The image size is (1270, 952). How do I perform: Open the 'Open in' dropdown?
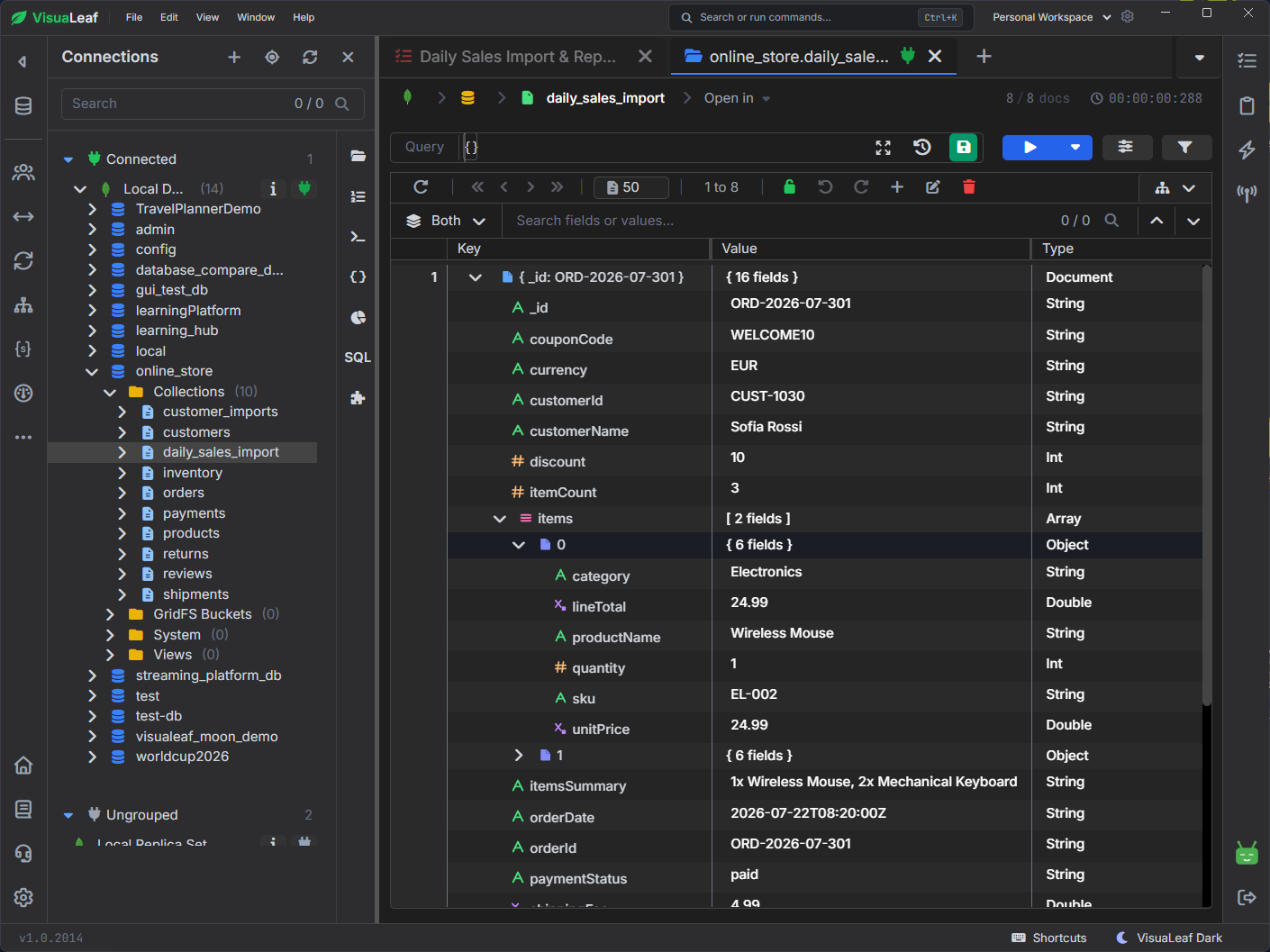point(737,98)
